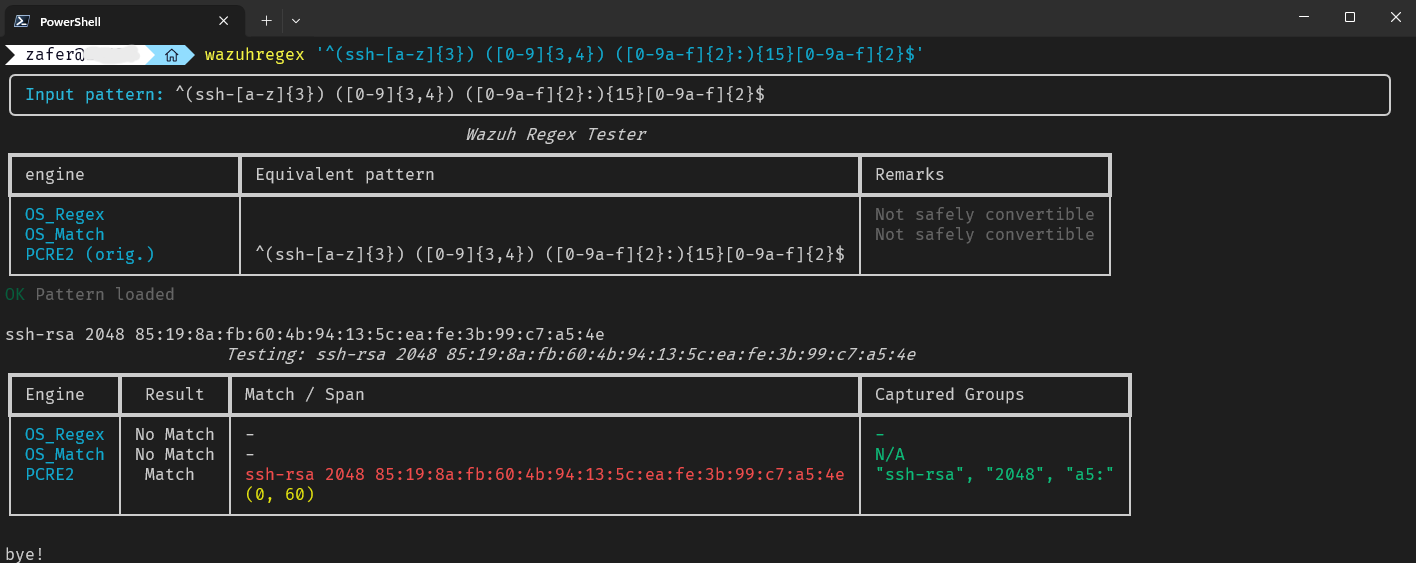1416x563 pixels.
Task: Click 'PCRE2 (orig.)' engine entry
Action: coord(90,254)
